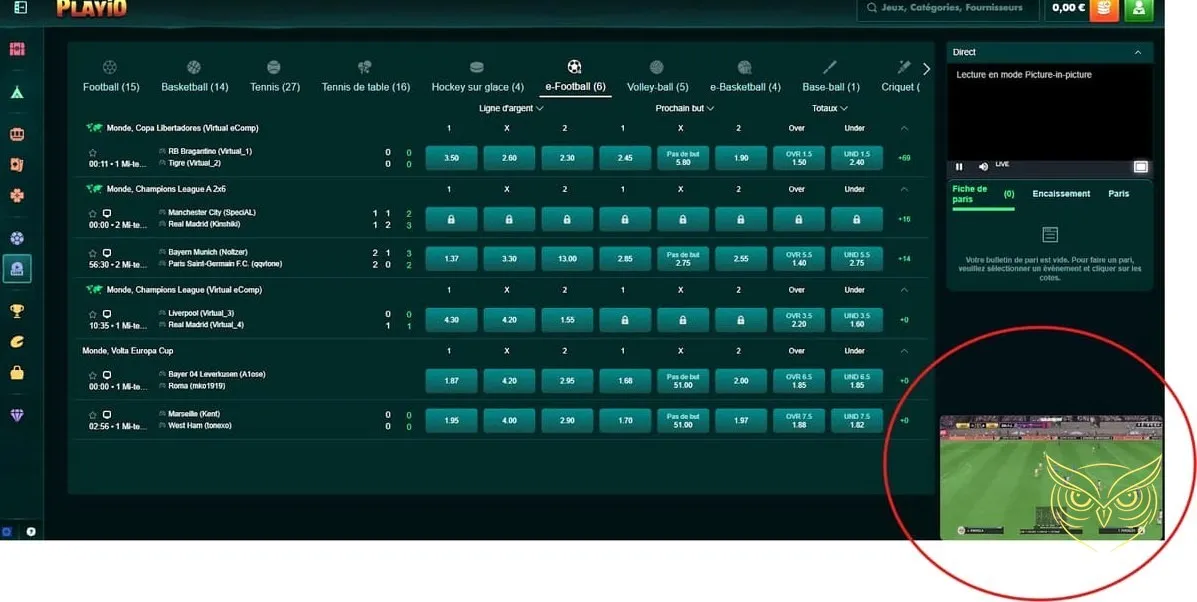Click the help question mark icon
Viewport: 1197px width, 602px height.
click(x=31, y=532)
